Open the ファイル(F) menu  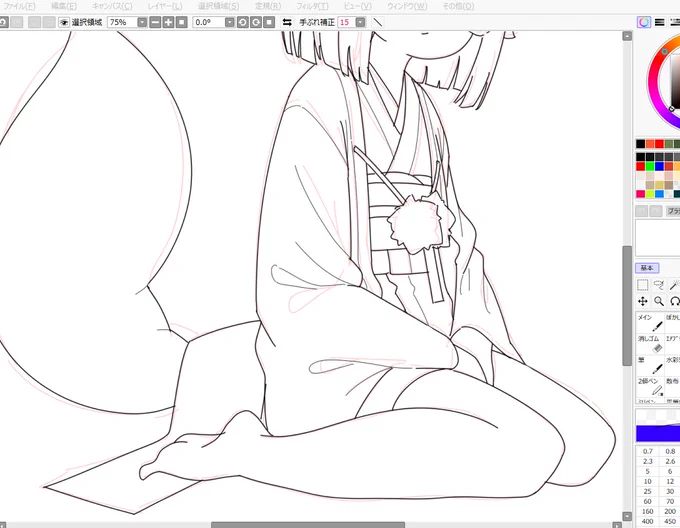pyautogui.click(x=19, y=6)
